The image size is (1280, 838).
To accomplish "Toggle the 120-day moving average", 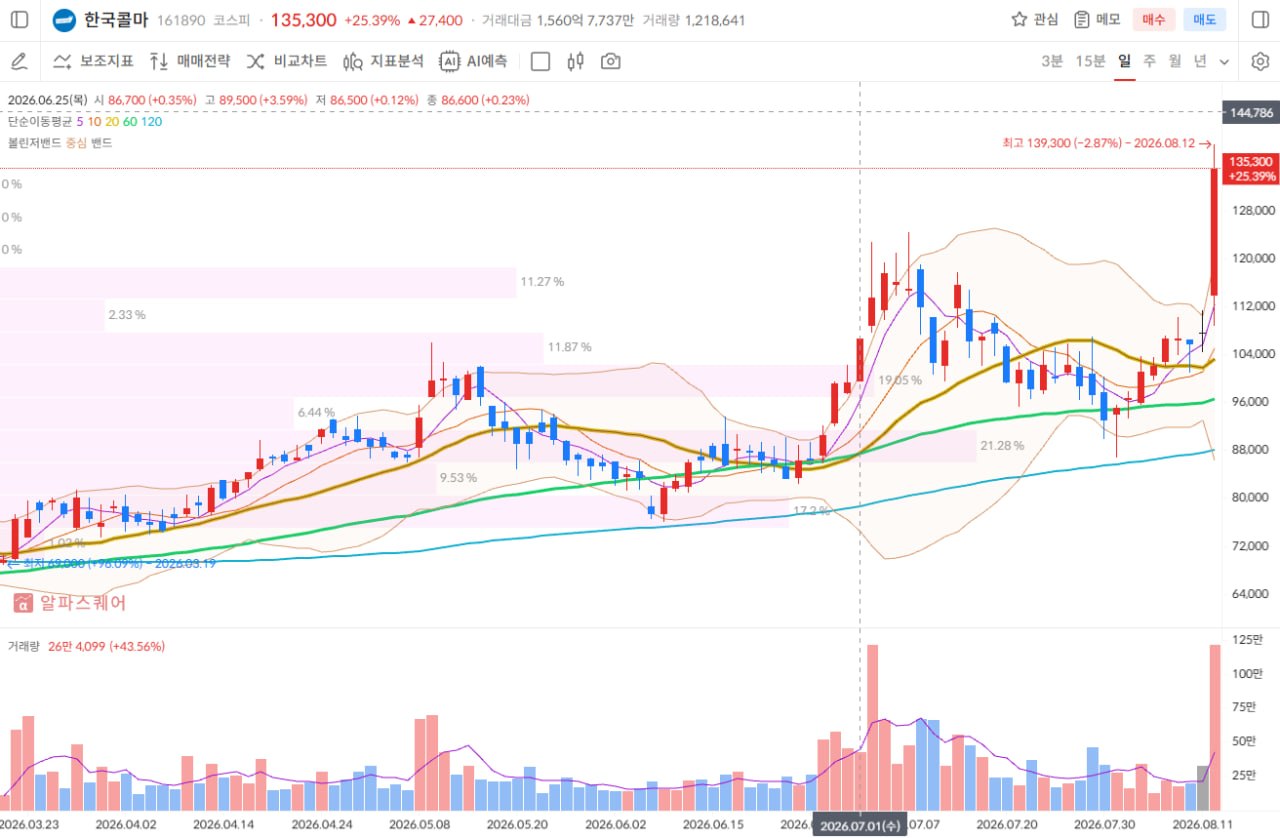I will 151,121.
